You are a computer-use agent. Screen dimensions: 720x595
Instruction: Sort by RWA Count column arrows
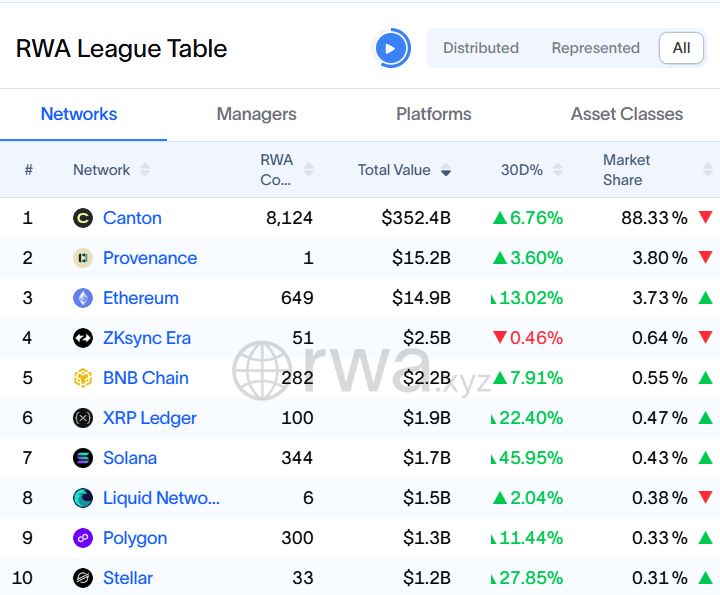pyautogui.click(x=309, y=169)
